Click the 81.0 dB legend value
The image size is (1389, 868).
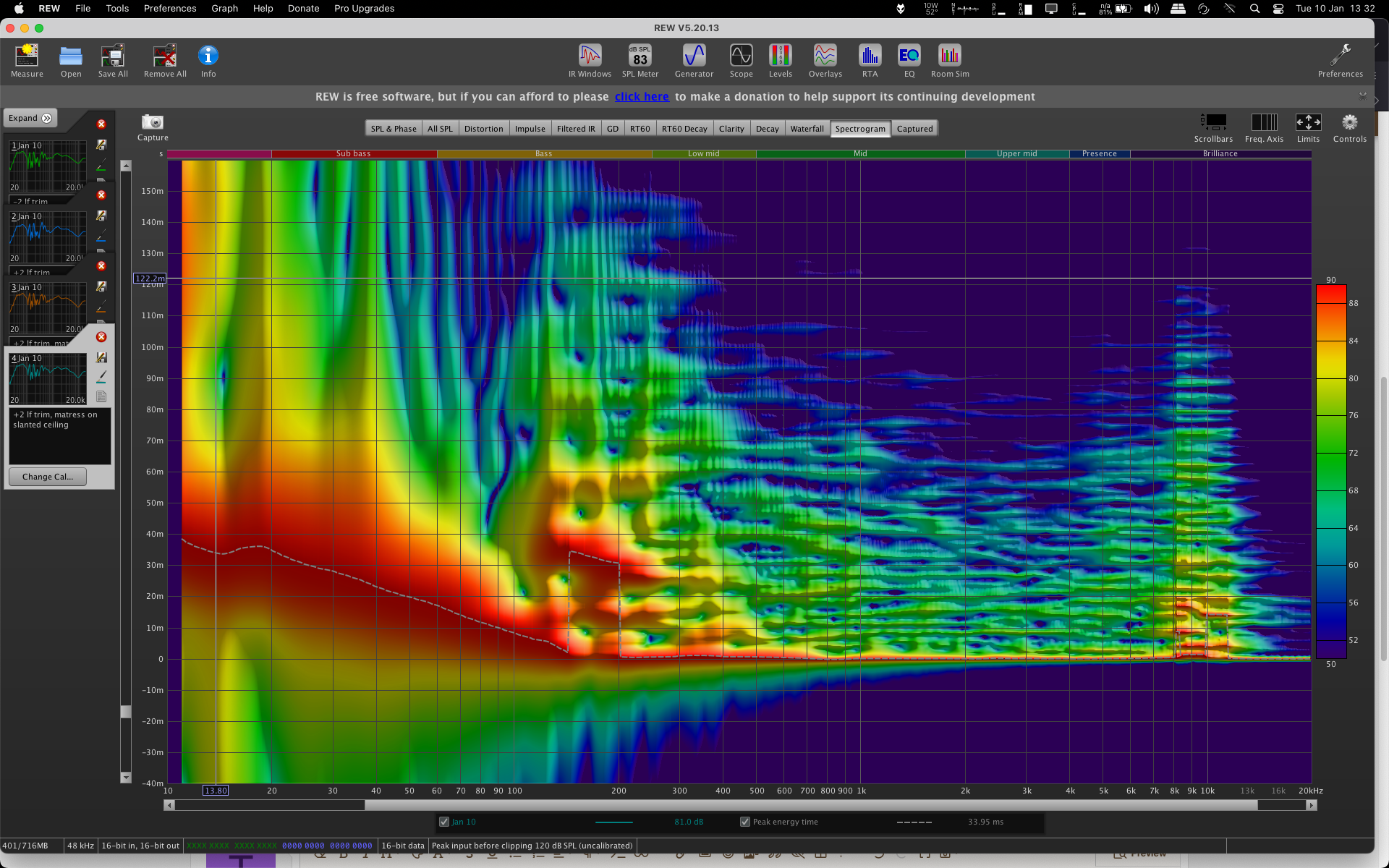(689, 822)
